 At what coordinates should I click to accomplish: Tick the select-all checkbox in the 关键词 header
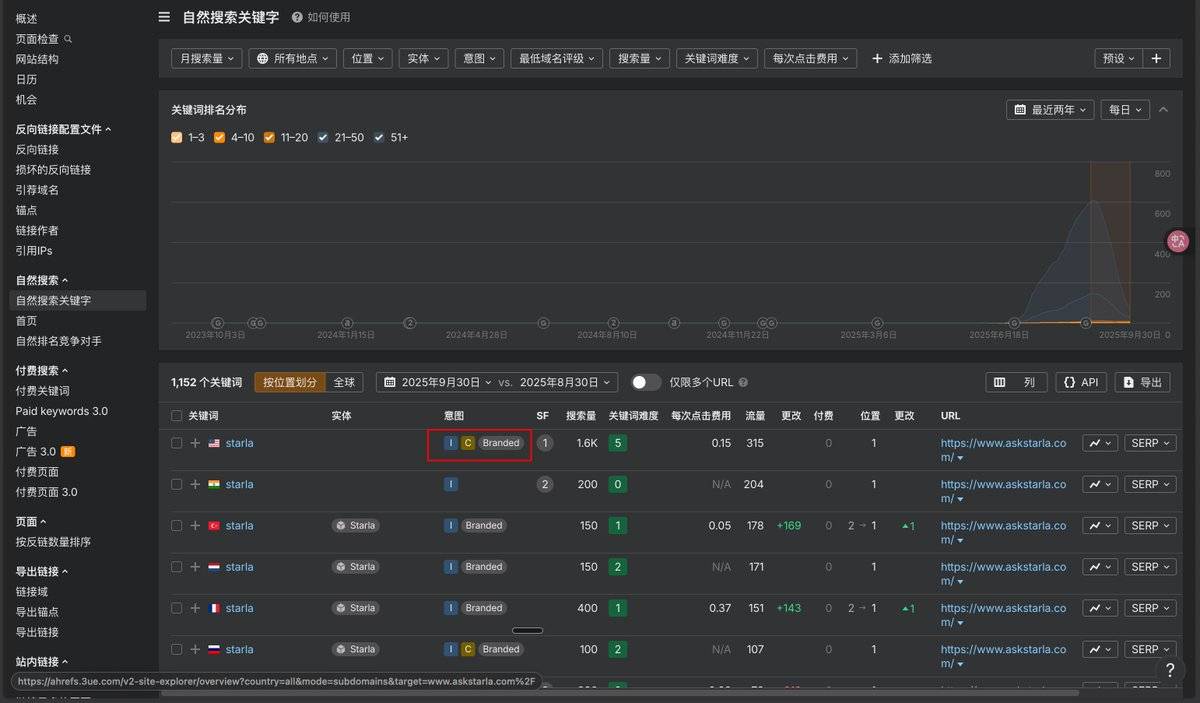coord(177,415)
